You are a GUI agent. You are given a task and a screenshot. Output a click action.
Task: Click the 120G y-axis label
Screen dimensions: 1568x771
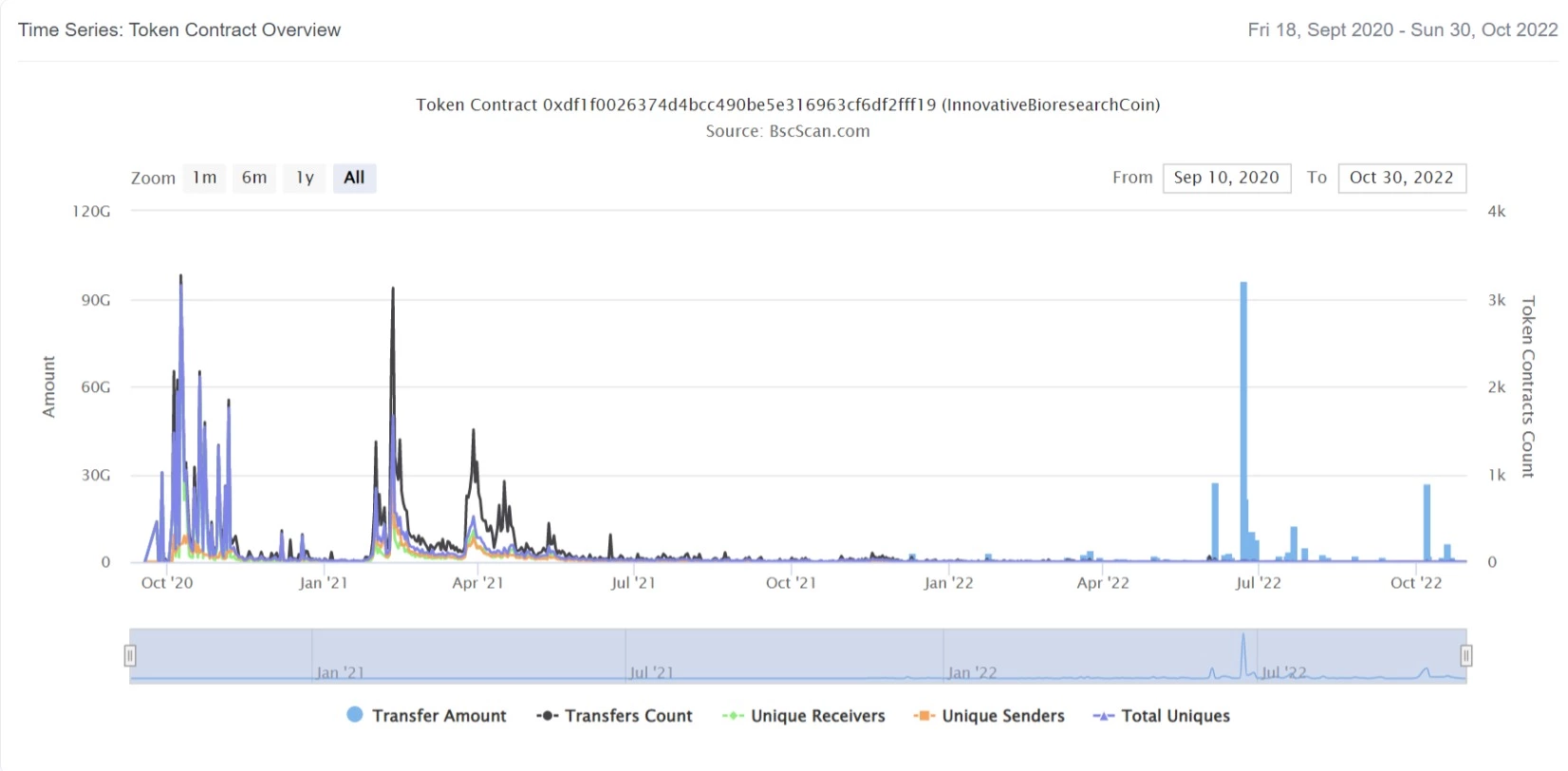[91, 211]
